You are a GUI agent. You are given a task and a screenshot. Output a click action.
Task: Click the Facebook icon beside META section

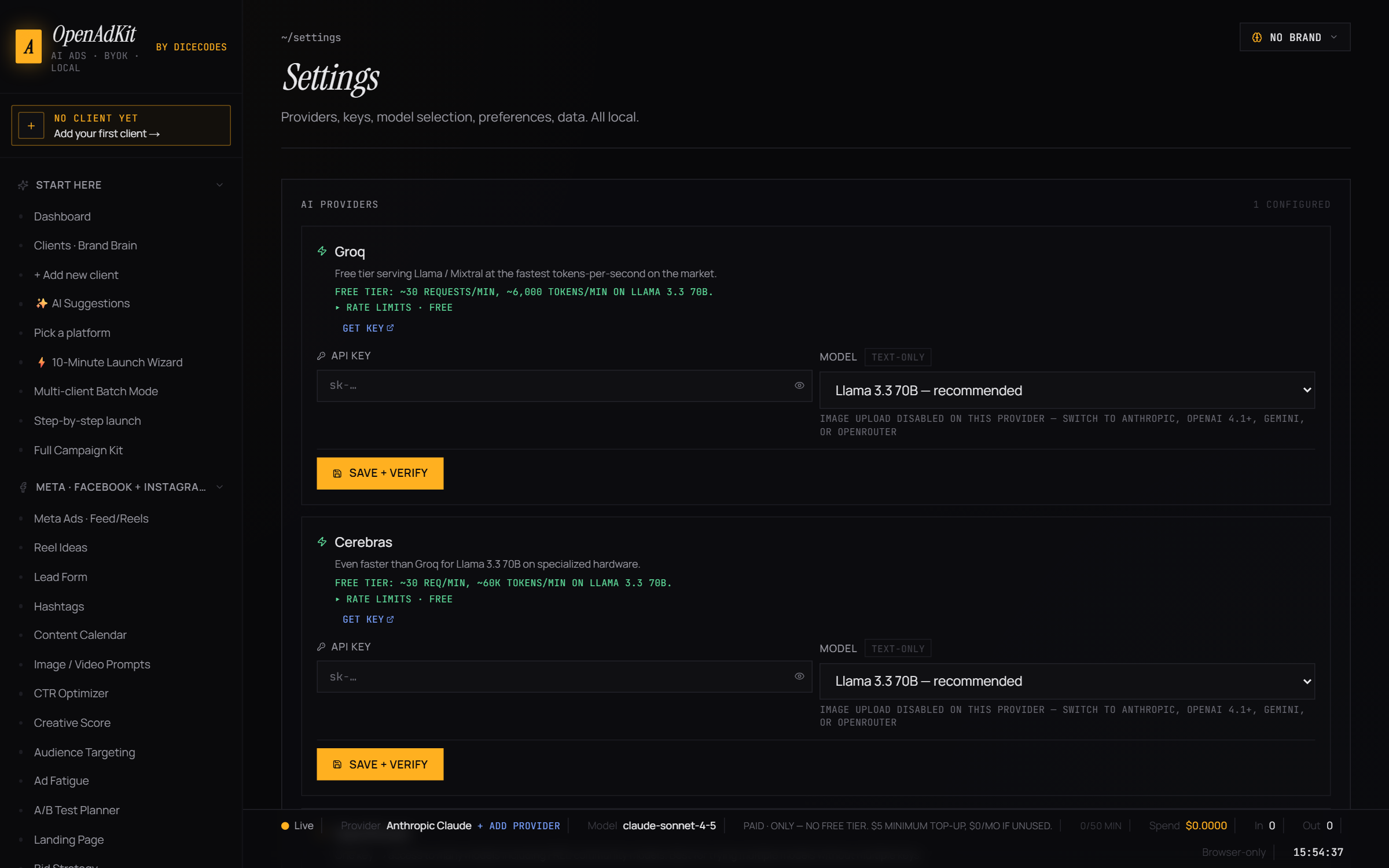(x=23, y=487)
